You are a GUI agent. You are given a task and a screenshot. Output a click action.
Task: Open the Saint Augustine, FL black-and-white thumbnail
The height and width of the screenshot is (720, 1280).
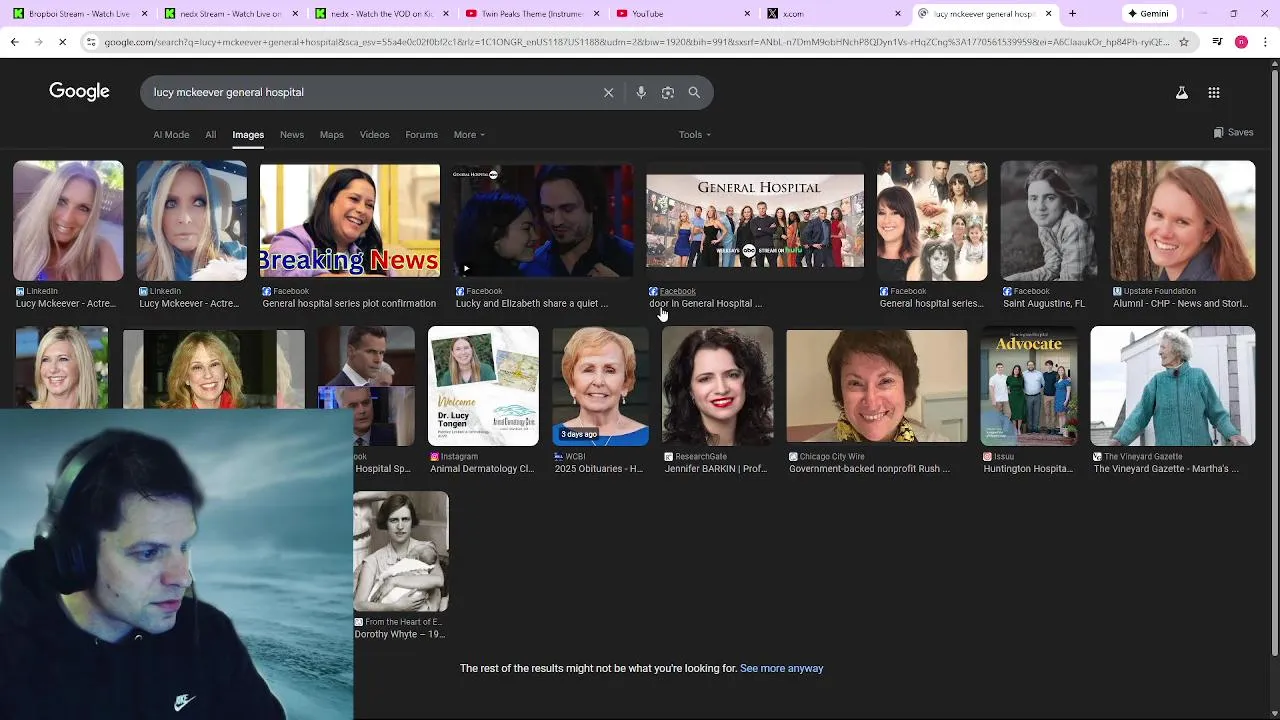(1049, 220)
